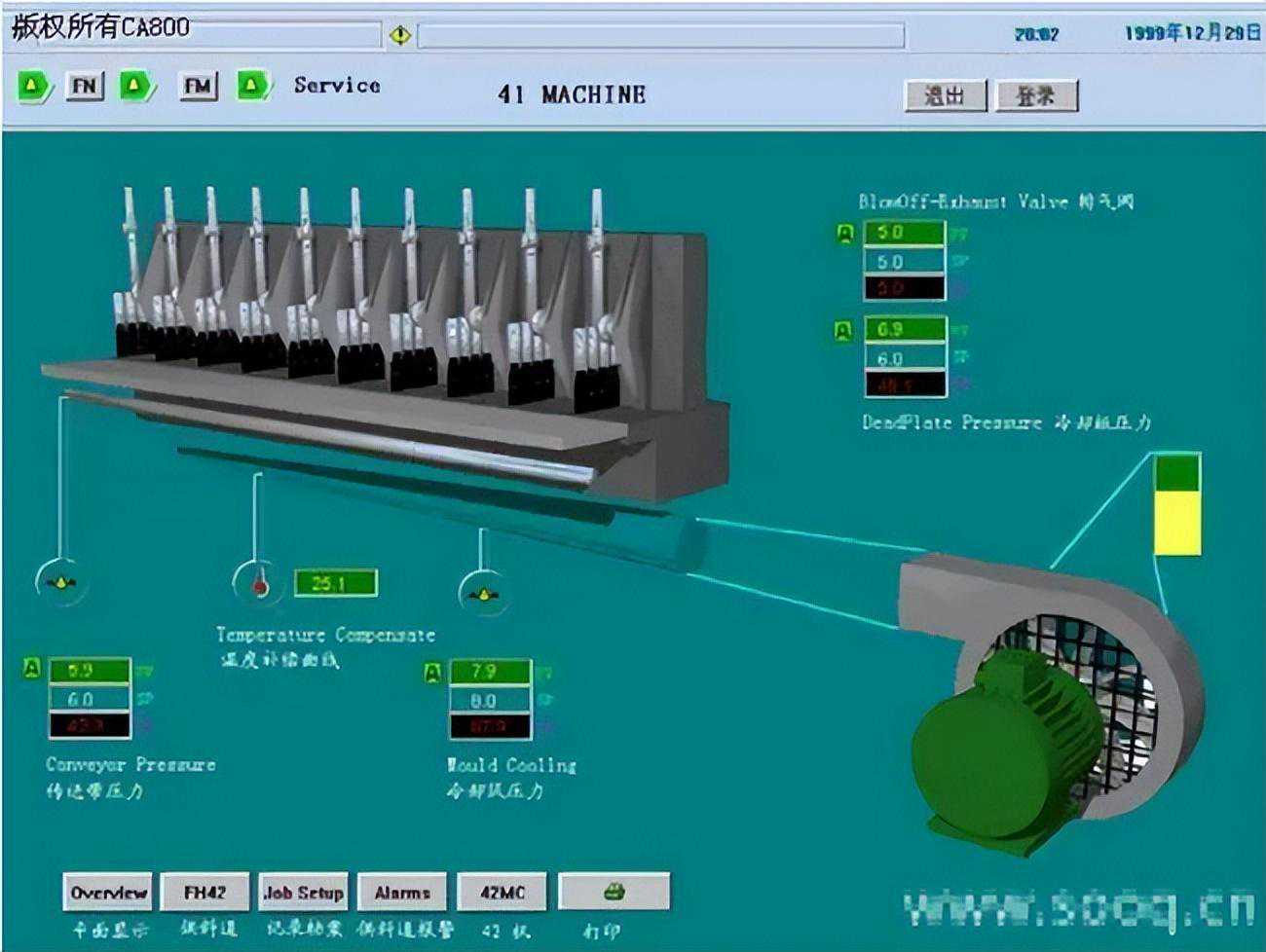Toggle the A mode indicator for Conveyor Pressure
Image resolution: width=1266 pixels, height=952 pixels.
point(31,670)
